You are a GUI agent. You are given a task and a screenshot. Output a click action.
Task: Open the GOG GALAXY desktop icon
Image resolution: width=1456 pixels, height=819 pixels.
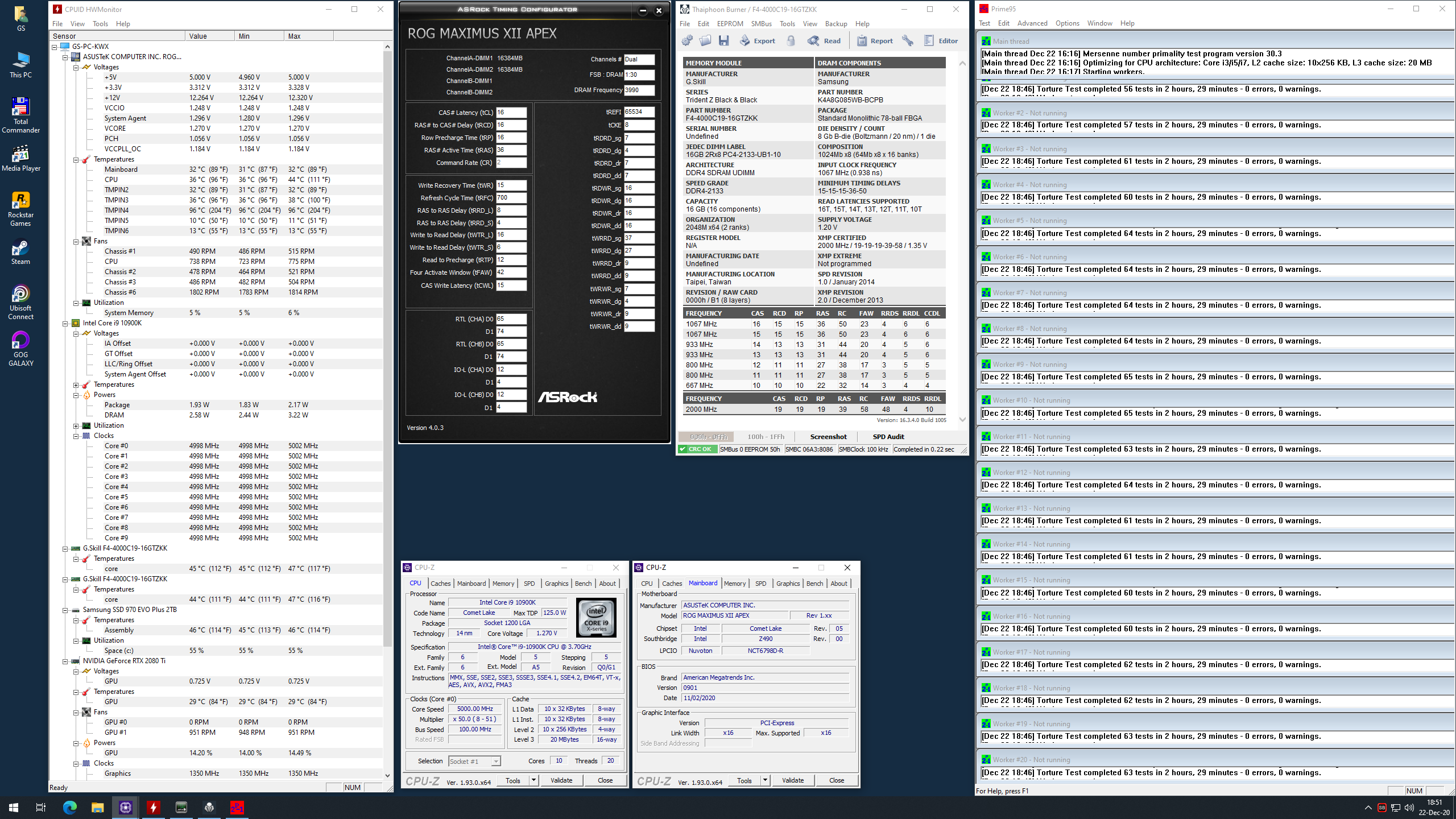(x=20, y=349)
